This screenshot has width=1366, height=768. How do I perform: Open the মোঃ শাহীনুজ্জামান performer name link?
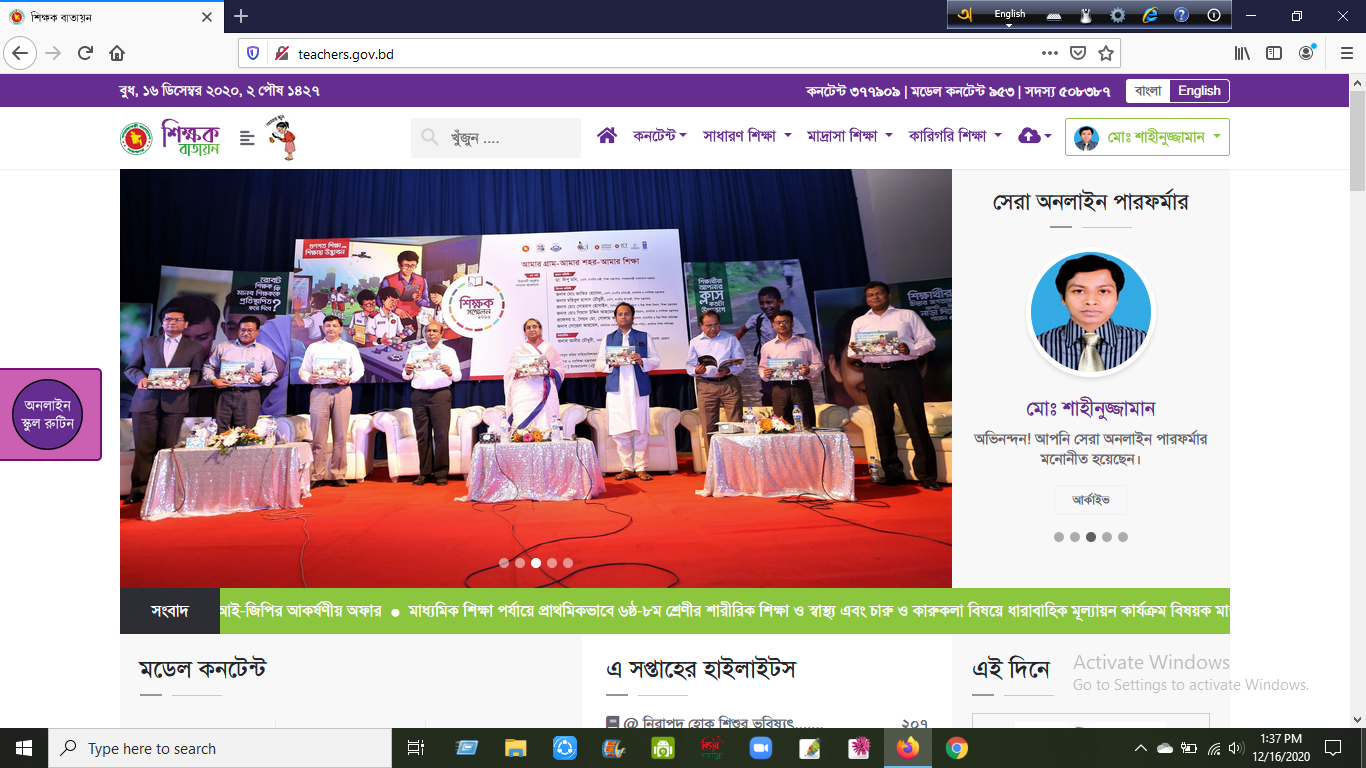[1091, 409]
